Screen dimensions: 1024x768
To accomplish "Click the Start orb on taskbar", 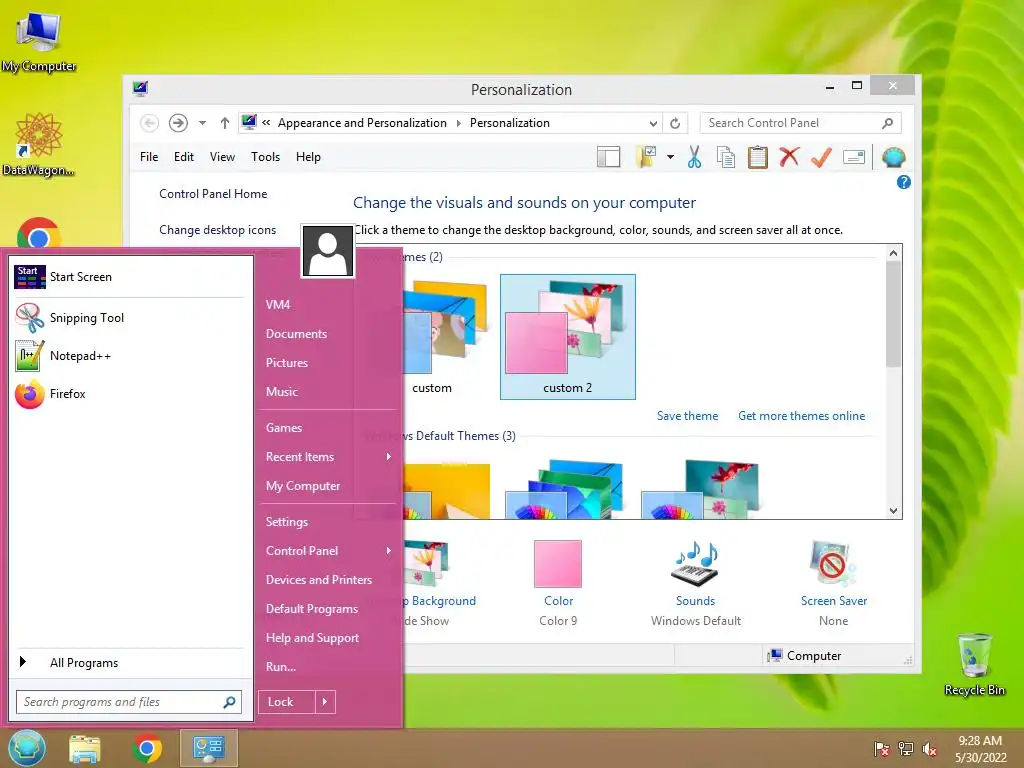I will point(27,748).
